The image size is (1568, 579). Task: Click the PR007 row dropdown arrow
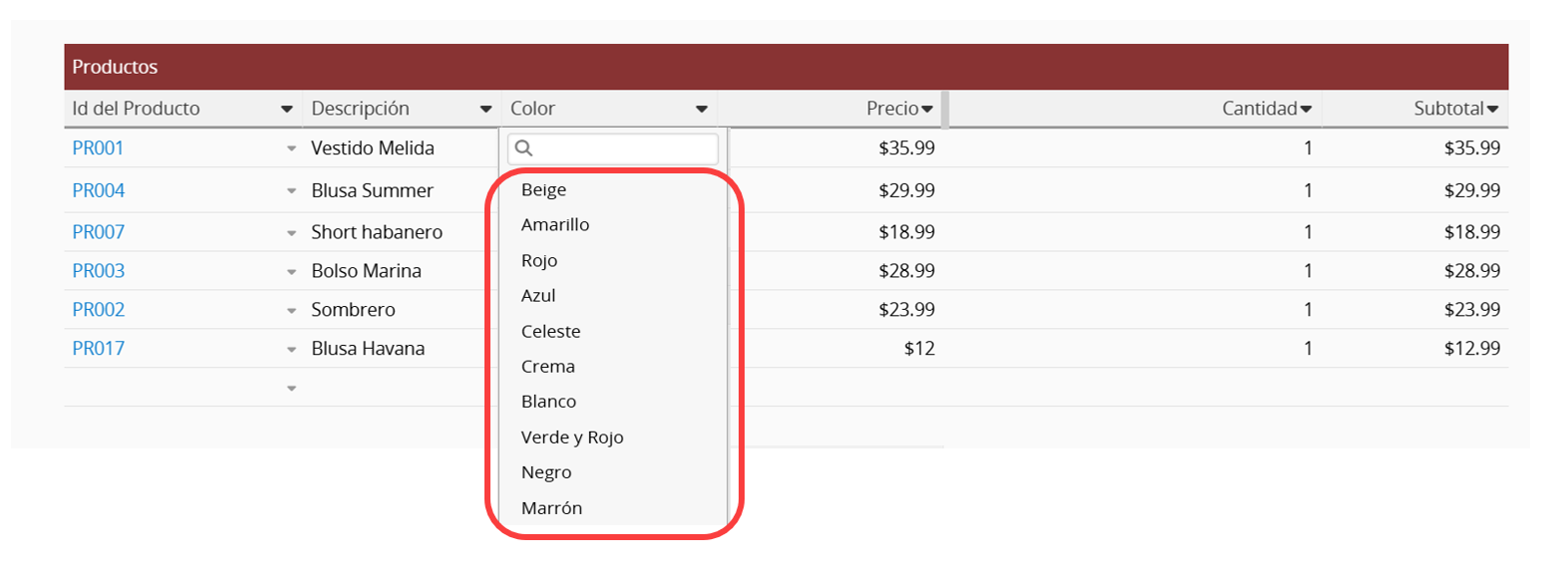pos(291,233)
